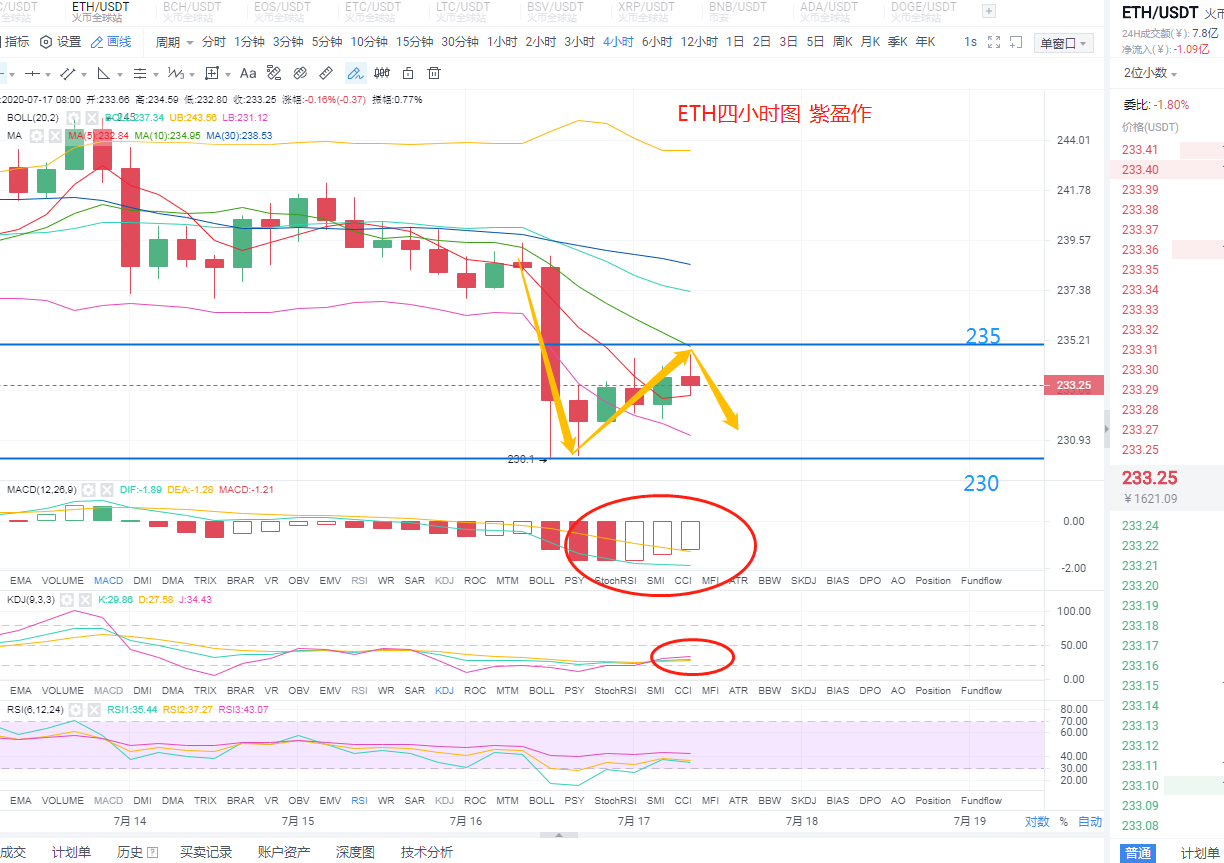Select the angle/triangle drawing tool
1224x863 pixels.
103,73
